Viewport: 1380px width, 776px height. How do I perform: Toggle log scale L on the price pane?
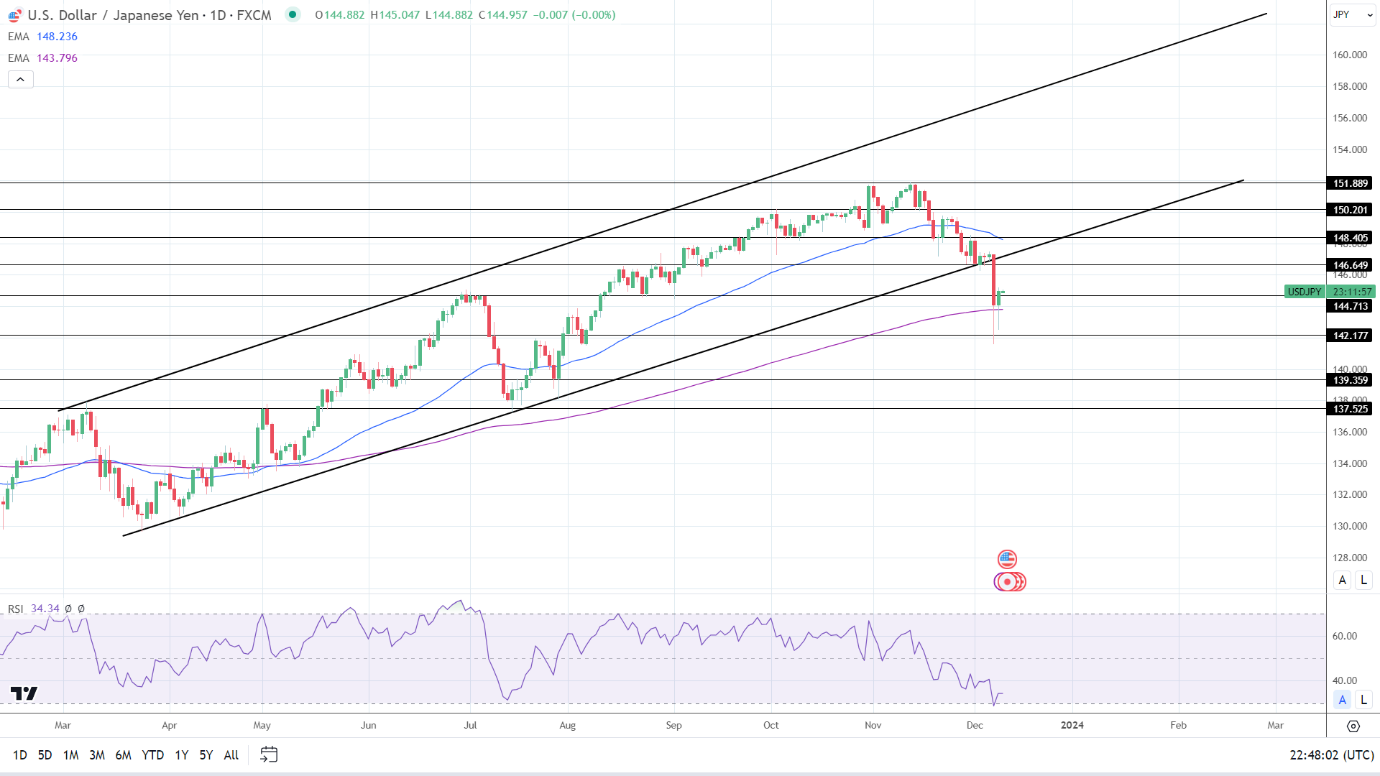point(1363,580)
